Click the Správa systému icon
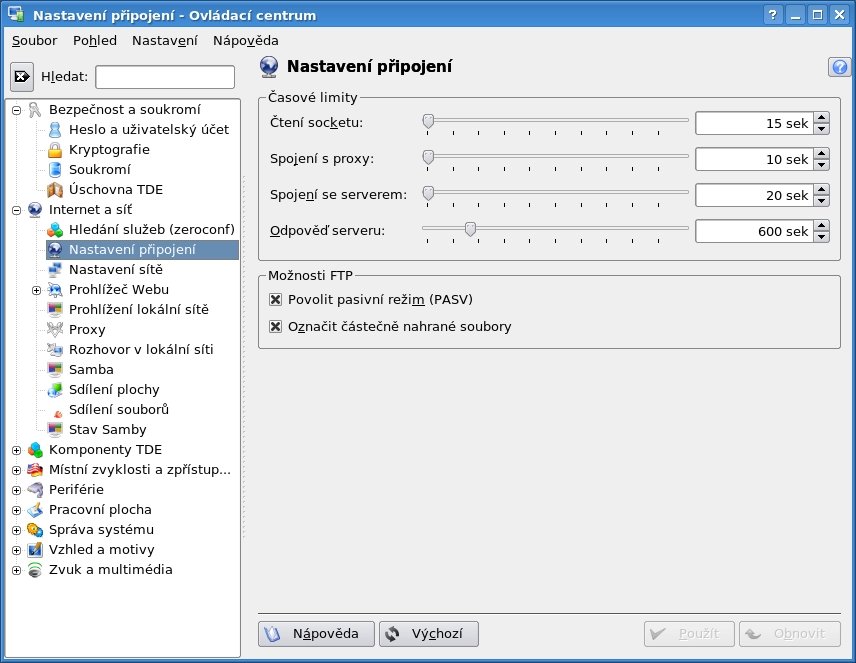The image size is (856, 663). tap(35, 530)
